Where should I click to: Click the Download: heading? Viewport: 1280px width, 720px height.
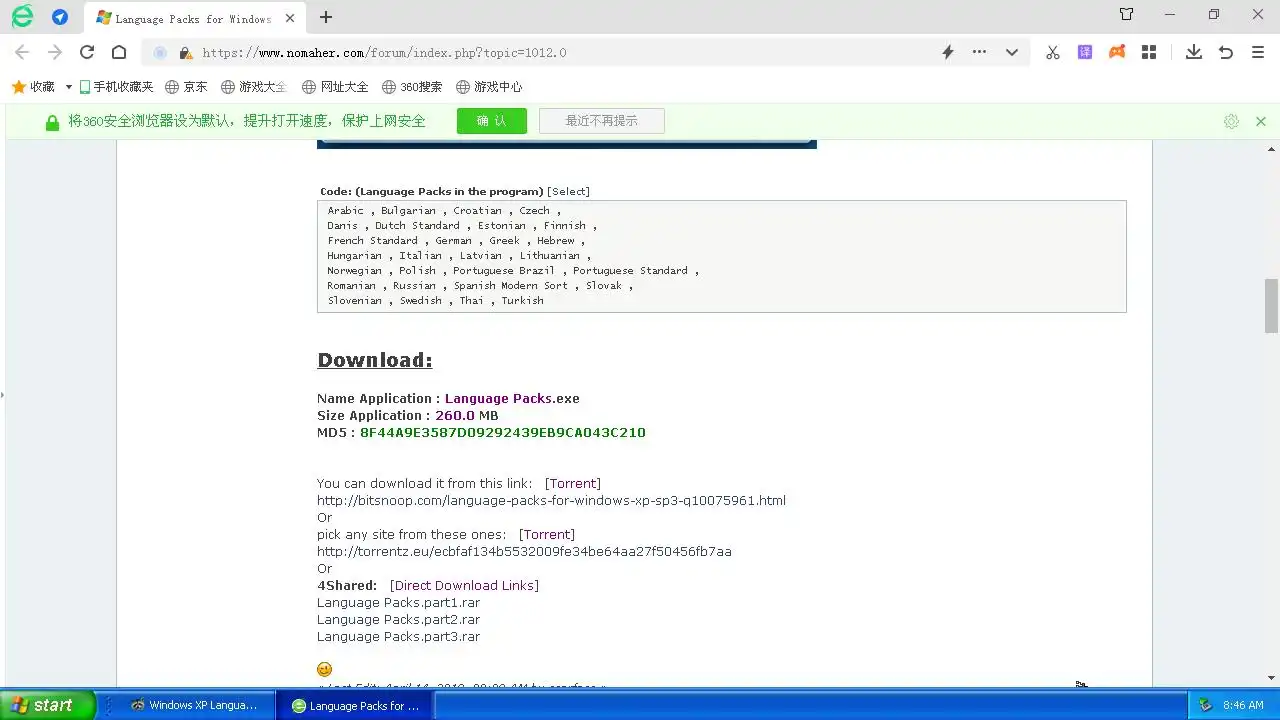(x=375, y=360)
